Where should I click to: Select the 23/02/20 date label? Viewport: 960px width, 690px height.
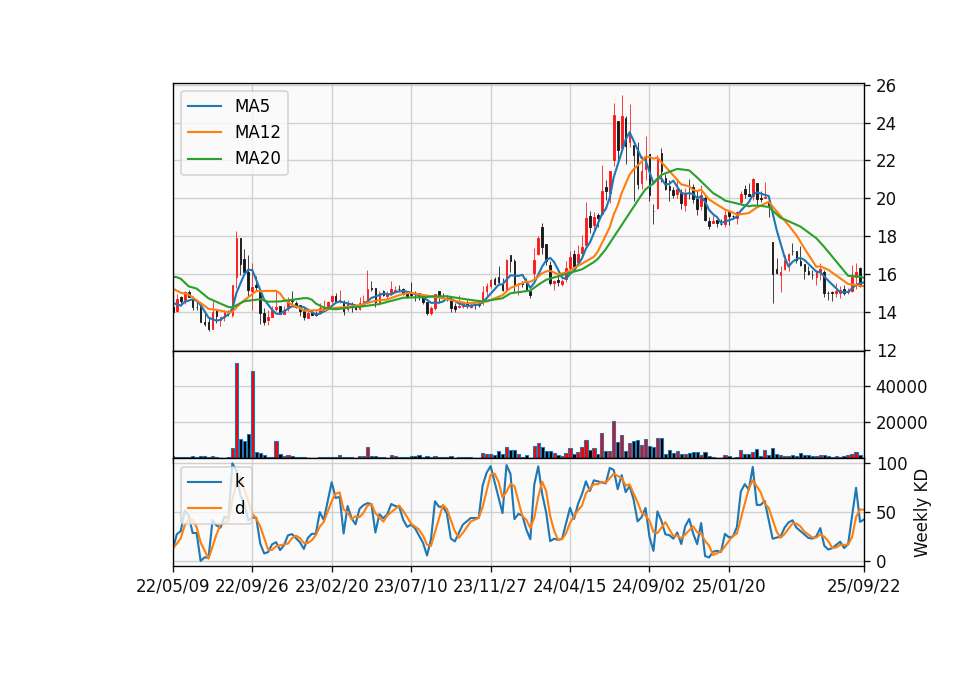(x=332, y=586)
